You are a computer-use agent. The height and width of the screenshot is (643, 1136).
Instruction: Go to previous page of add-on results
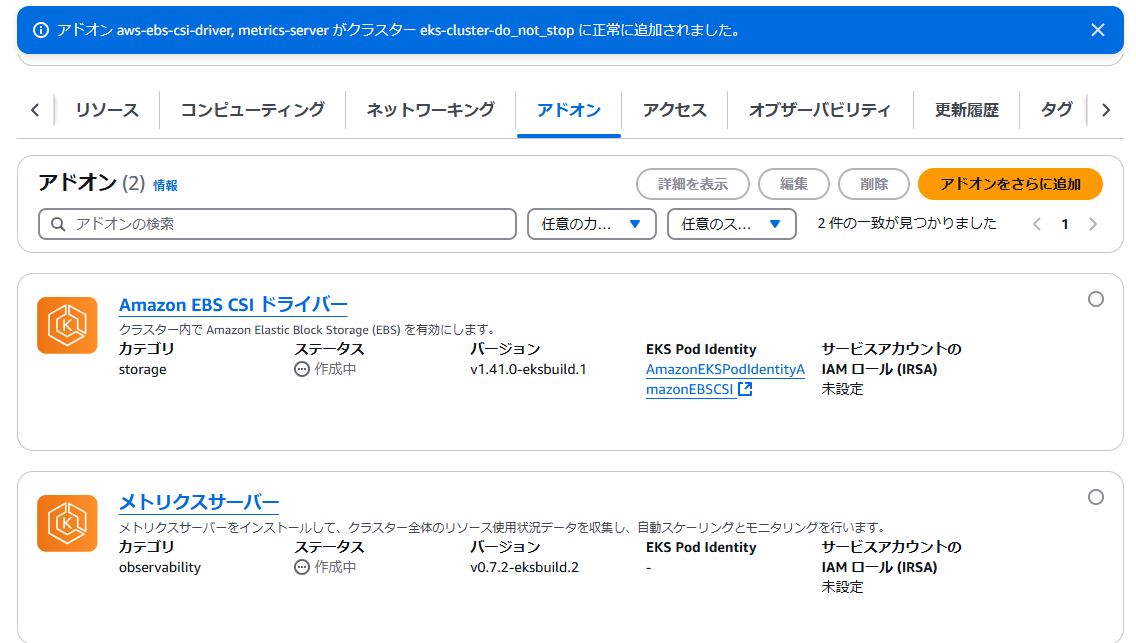click(x=1037, y=224)
